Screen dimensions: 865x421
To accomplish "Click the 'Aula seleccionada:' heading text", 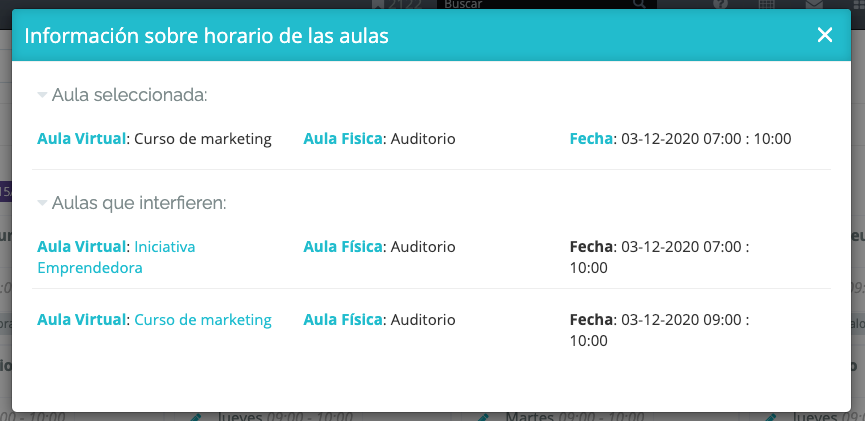I will coord(130,95).
